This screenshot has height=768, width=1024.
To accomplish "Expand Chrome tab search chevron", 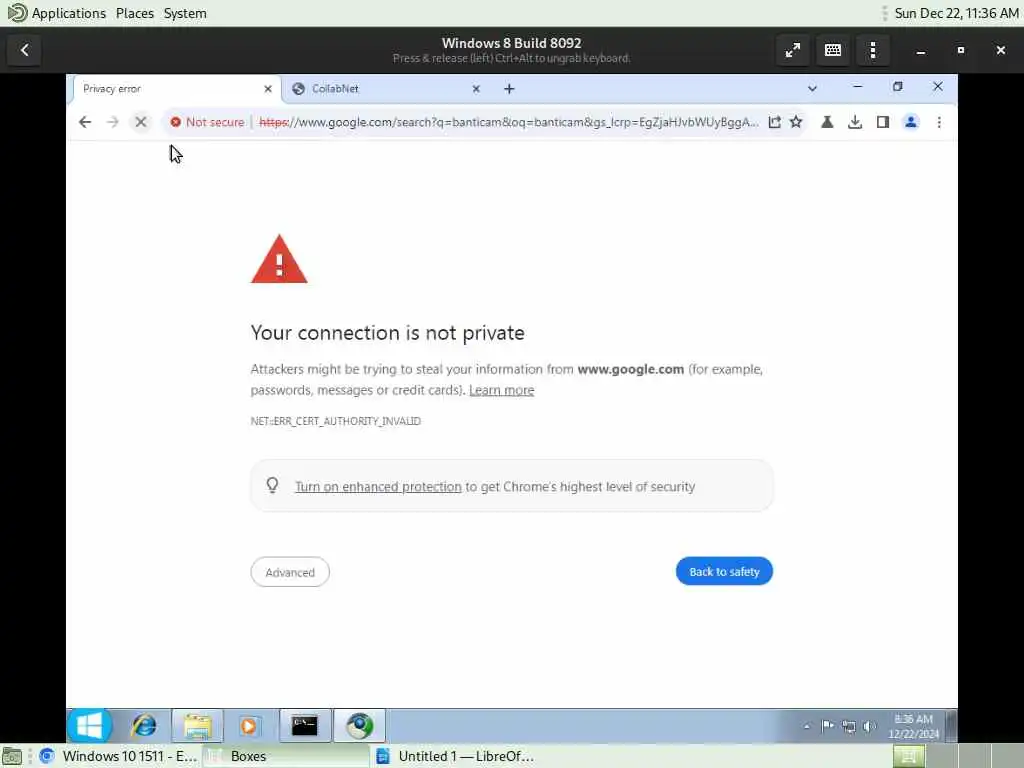I will tap(812, 88).
